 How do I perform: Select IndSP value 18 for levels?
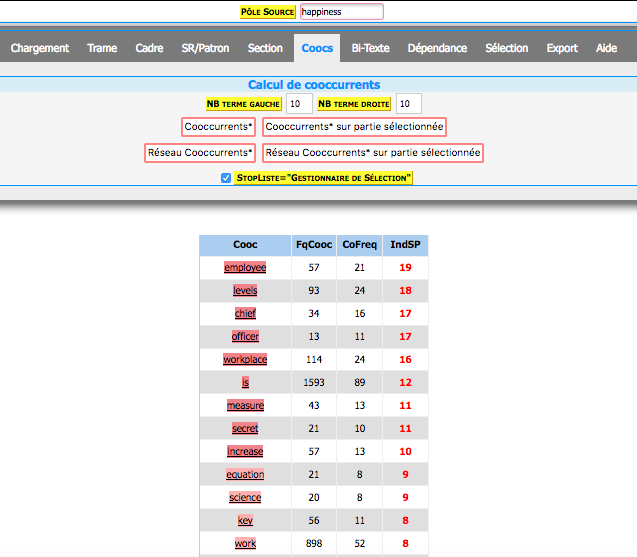click(x=405, y=290)
